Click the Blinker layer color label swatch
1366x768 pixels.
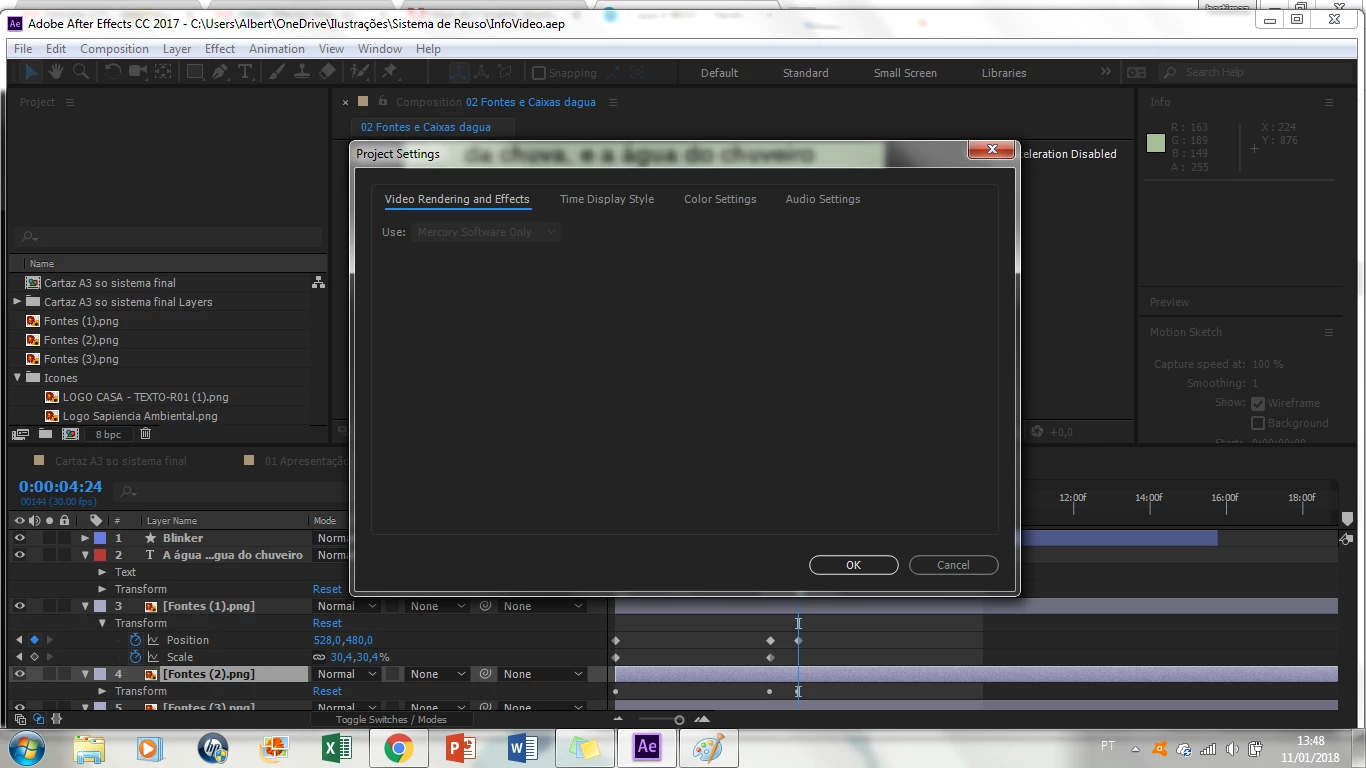coord(100,538)
